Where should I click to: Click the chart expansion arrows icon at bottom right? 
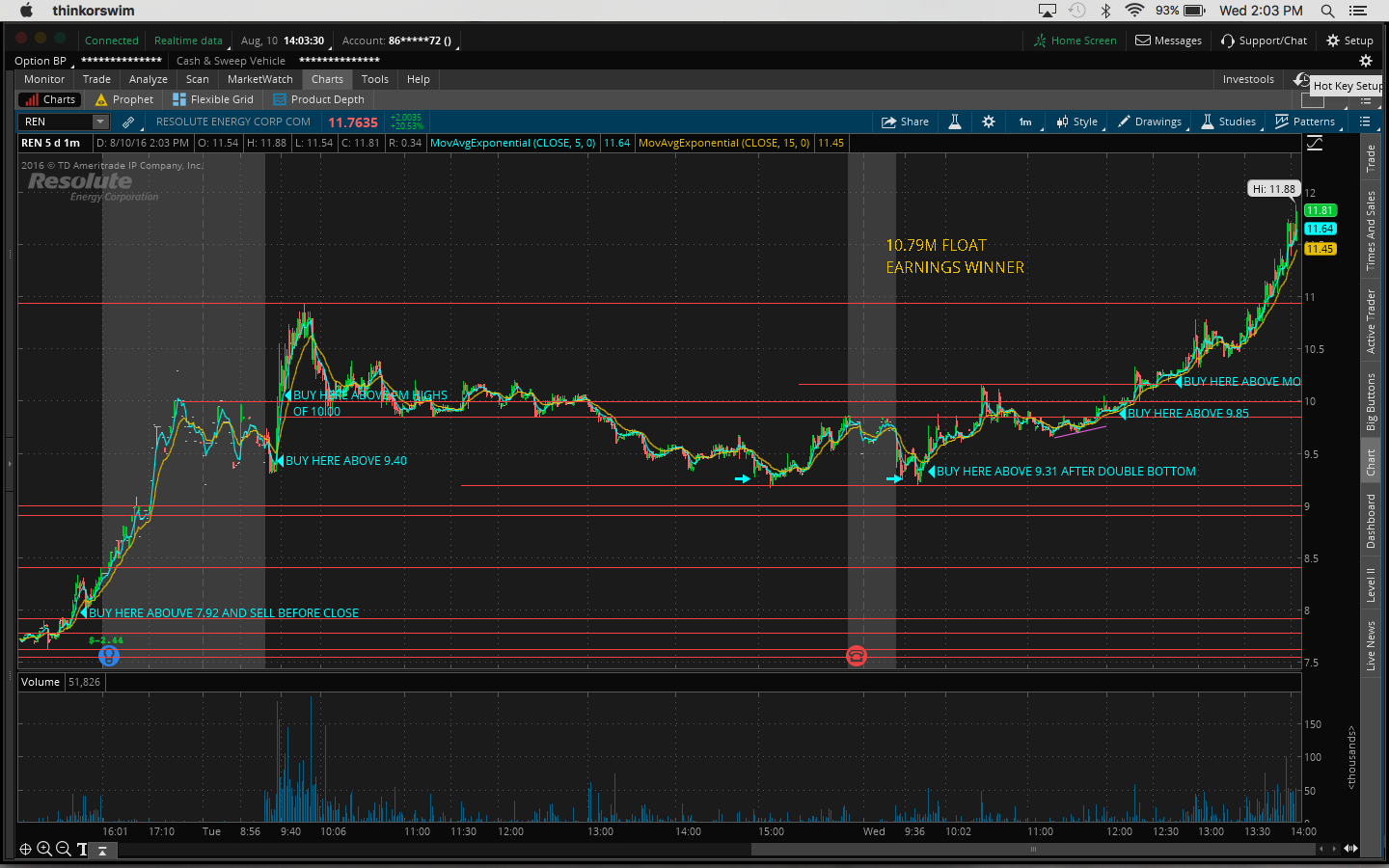[1350, 849]
